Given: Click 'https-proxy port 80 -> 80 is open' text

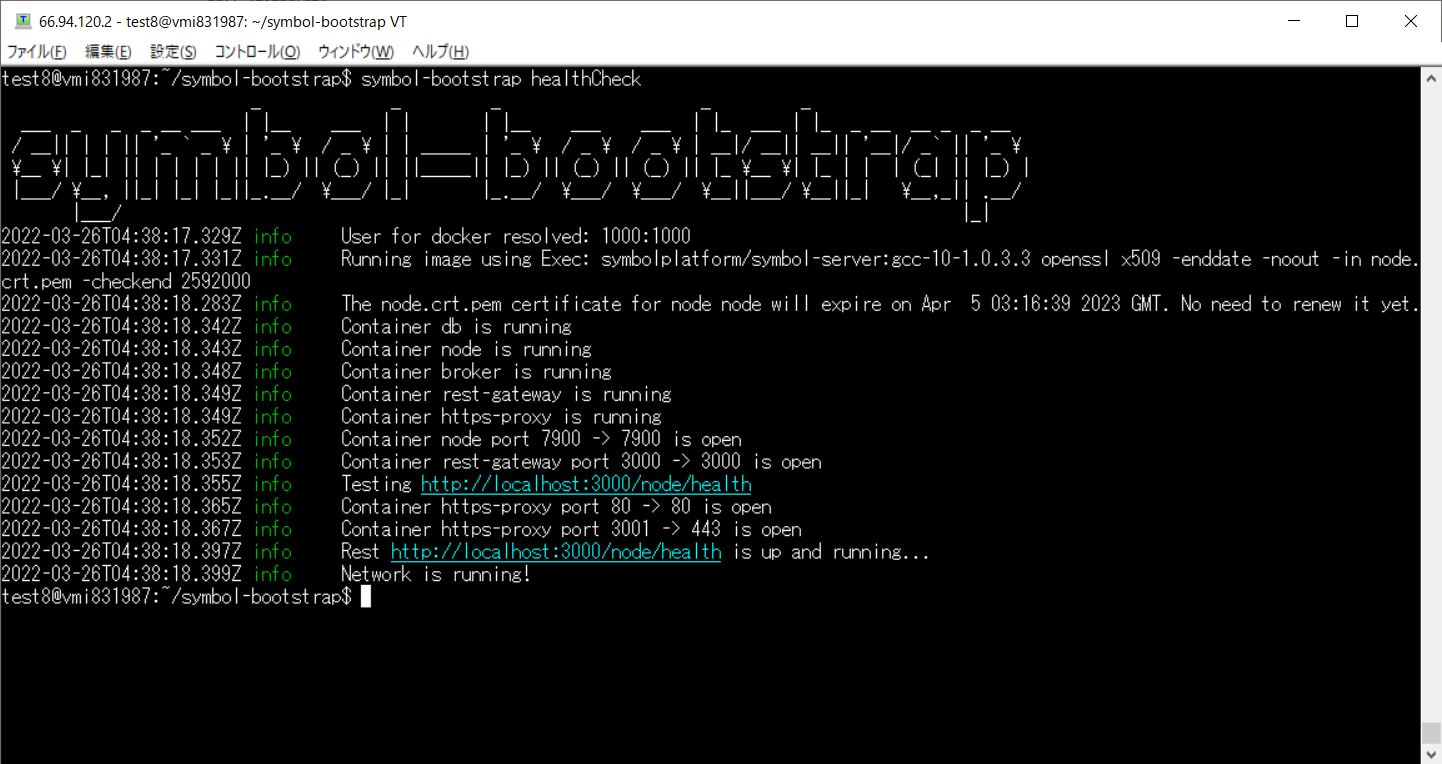Looking at the screenshot, I should [x=606, y=507].
